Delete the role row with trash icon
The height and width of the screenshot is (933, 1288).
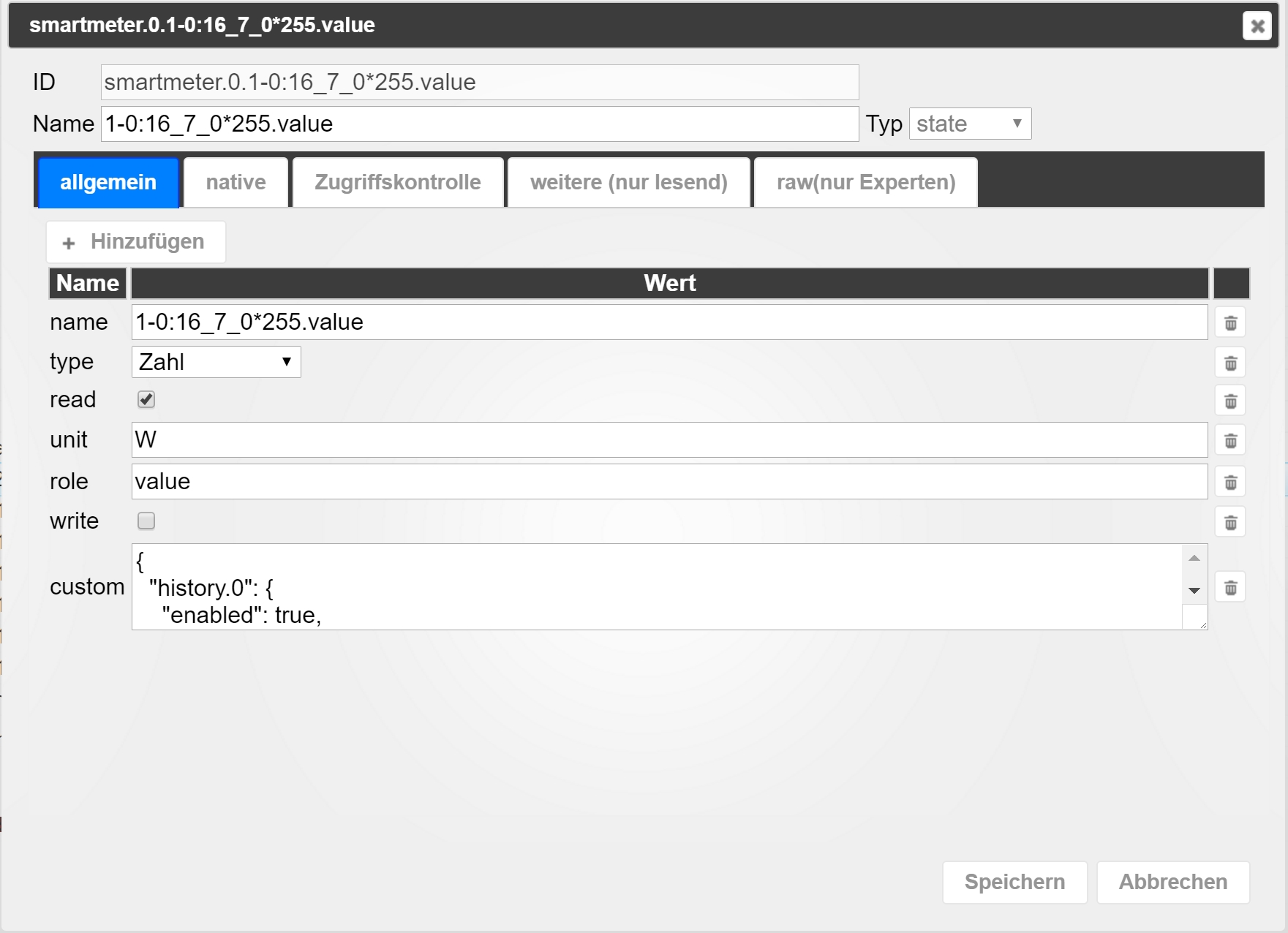(1230, 482)
